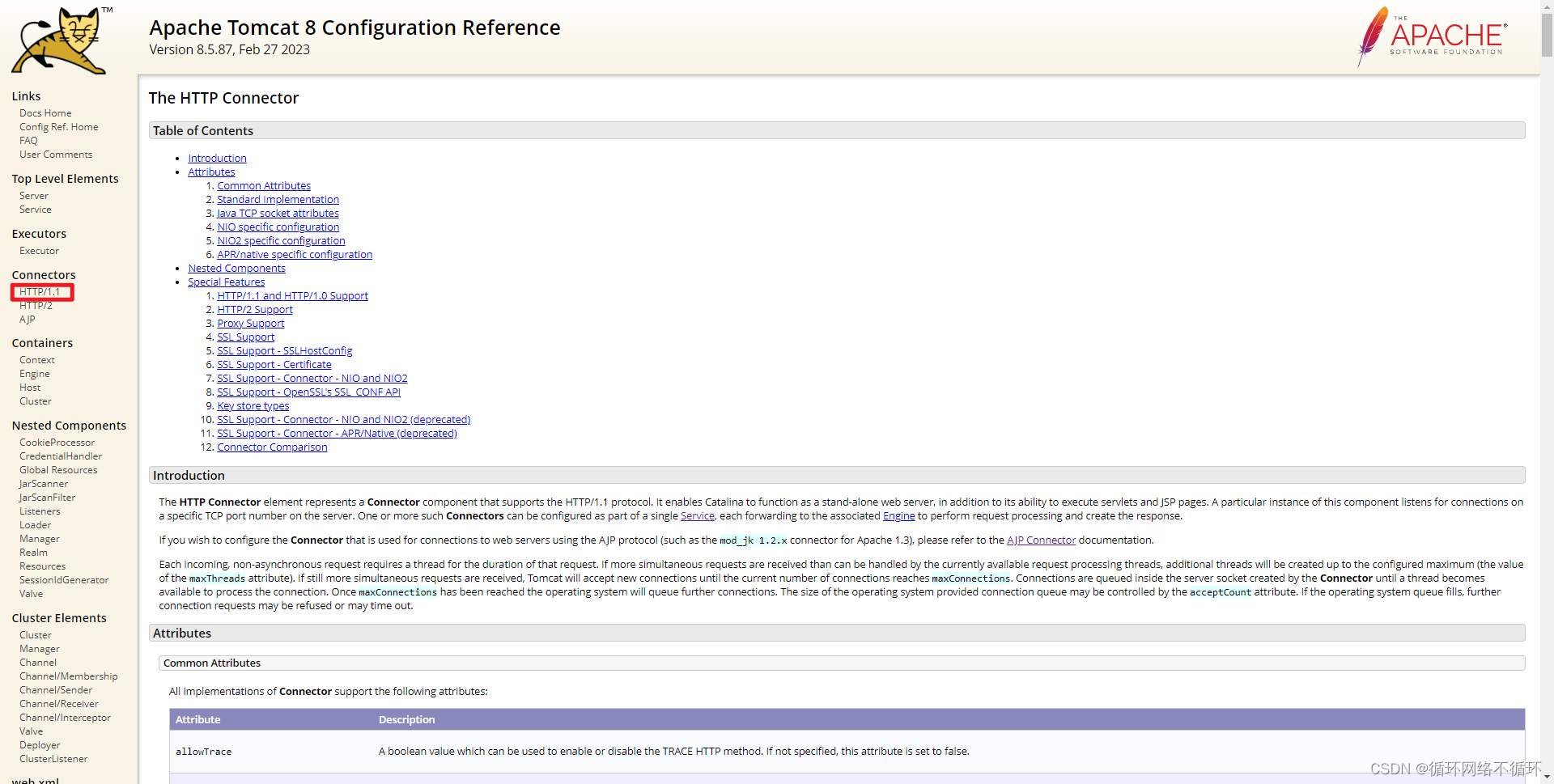Open CookieProcessor nested component
Viewport: 1554px width, 784px height.
(x=57, y=443)
